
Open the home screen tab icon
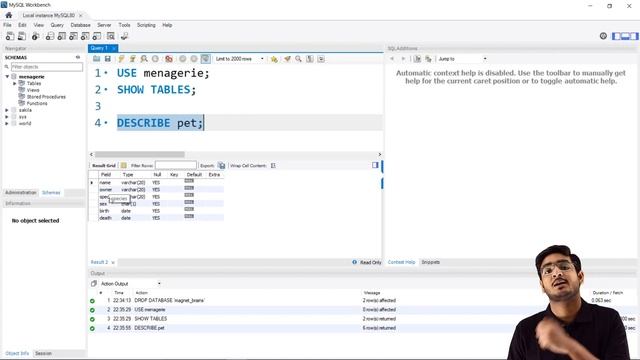pyautogui.click(x=9, y=15)
